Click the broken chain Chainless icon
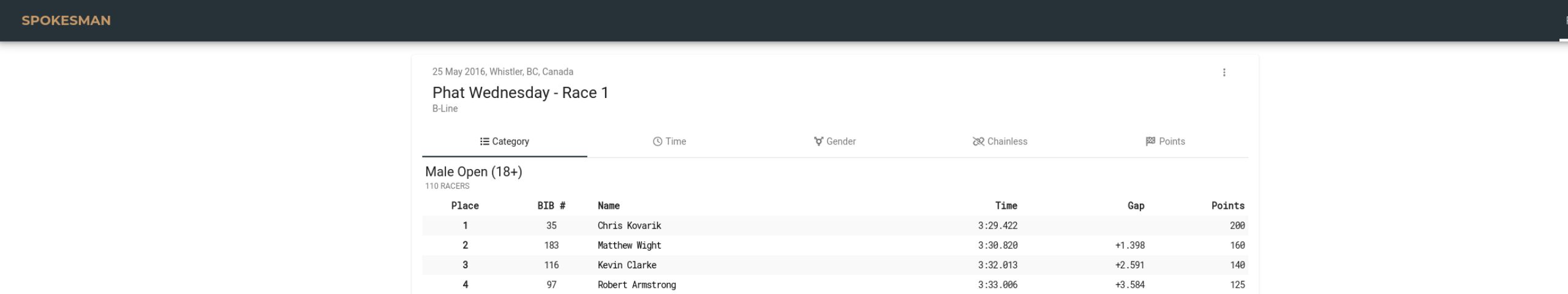 (x=978, y=141)
